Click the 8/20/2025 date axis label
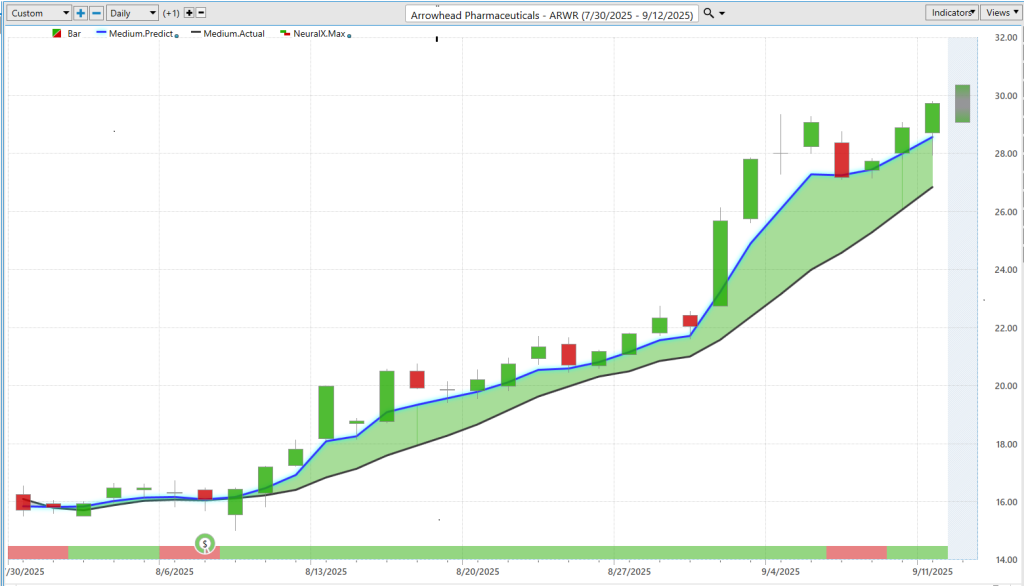 coord(477,572)
